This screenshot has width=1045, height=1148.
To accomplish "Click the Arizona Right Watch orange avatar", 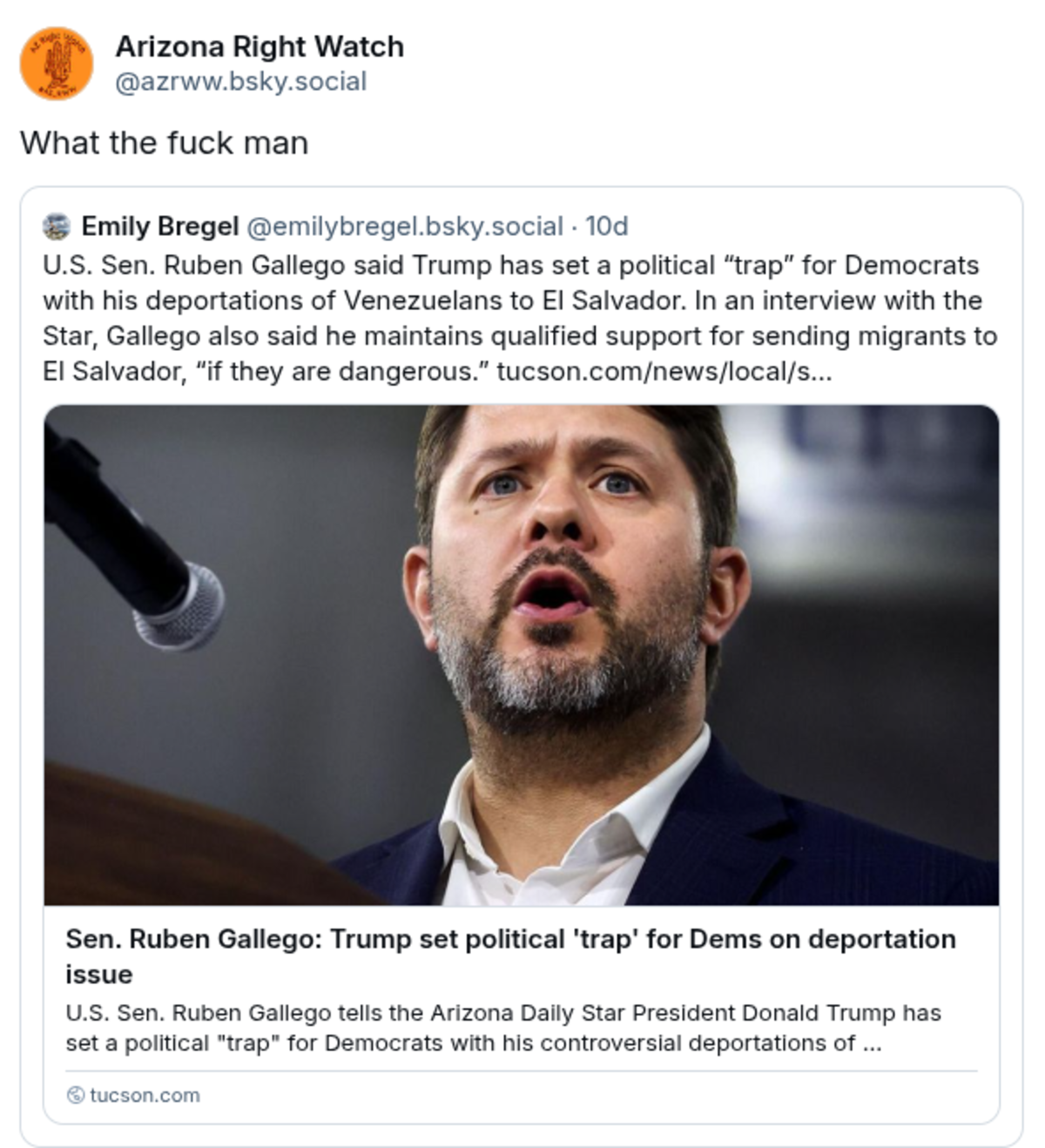I will (x=57, y=64).
